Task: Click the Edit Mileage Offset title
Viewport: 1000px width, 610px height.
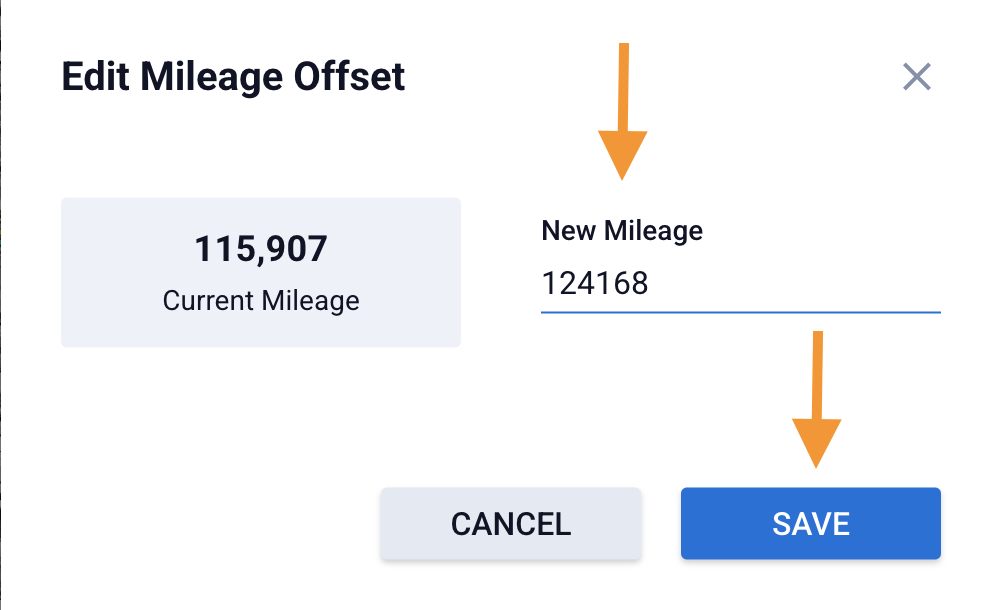Action: coord(233,77)
